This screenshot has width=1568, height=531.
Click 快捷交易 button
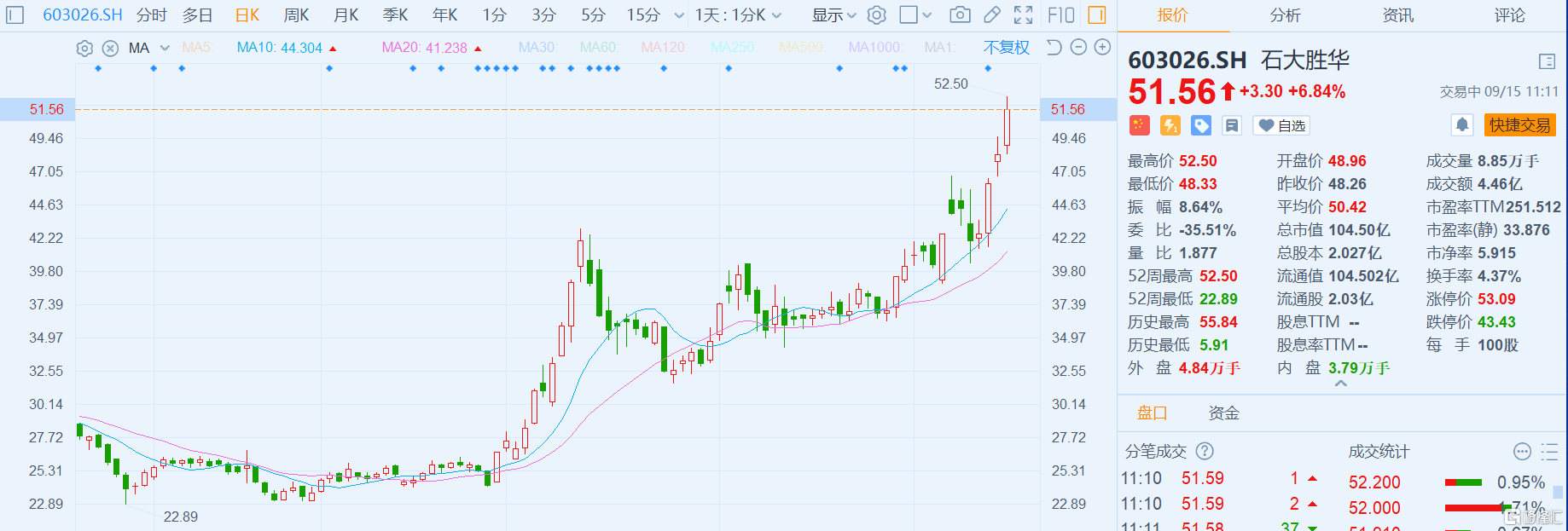1520,125
